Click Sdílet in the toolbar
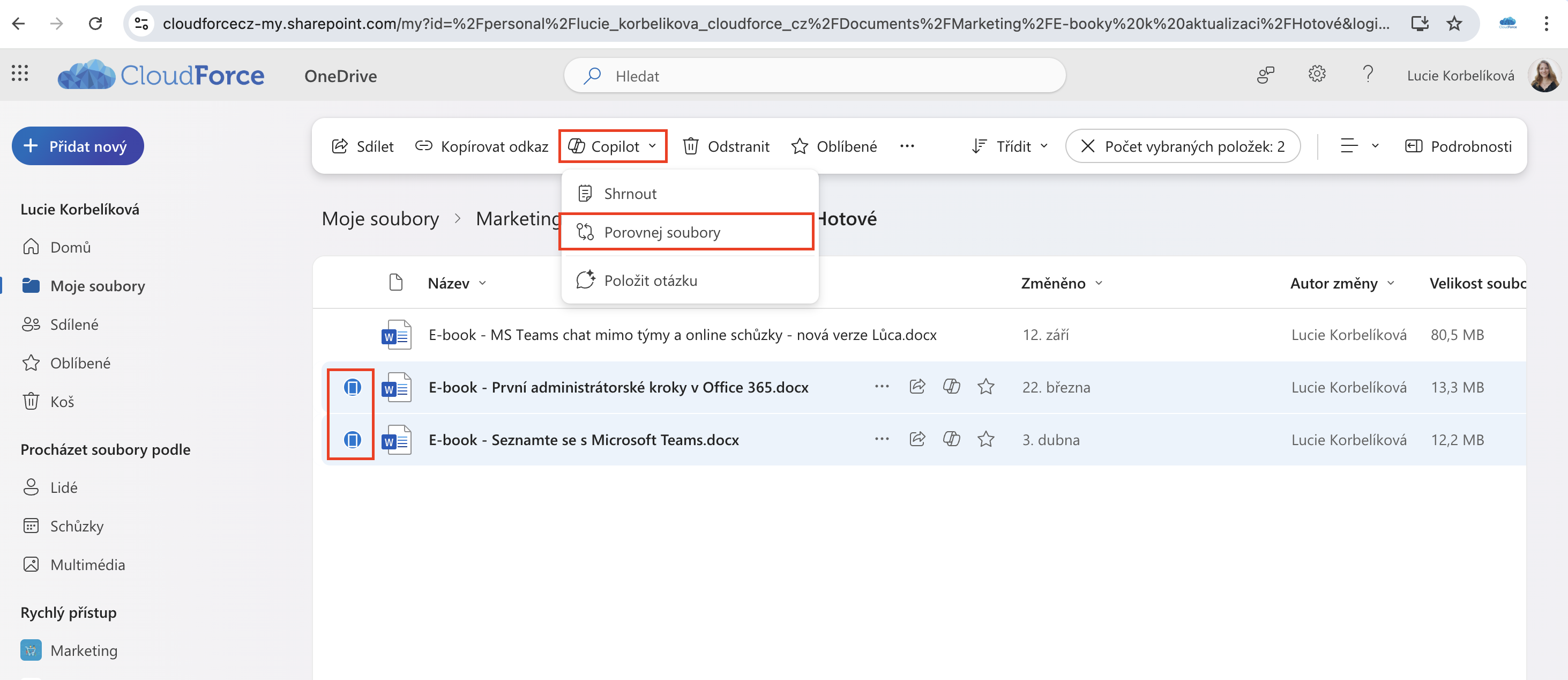This screenshot has width=1568, height=680. click(x=363, y=146)
